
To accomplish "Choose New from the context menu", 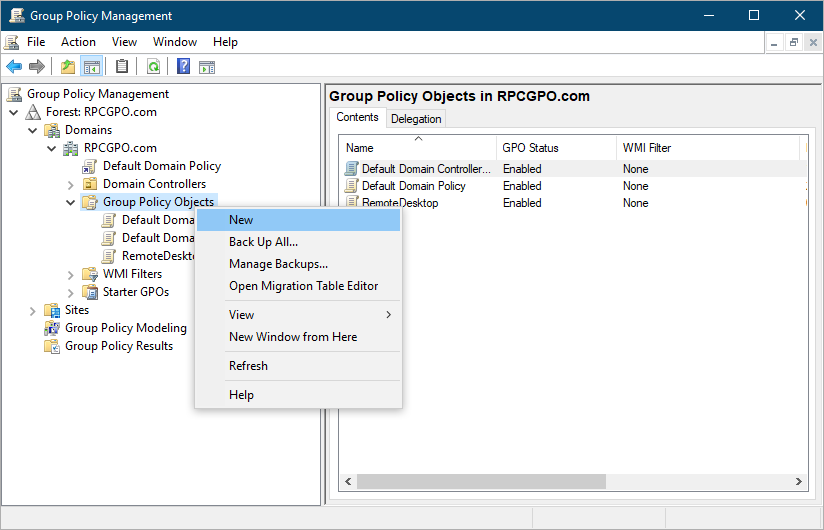I will coord(241,220).
